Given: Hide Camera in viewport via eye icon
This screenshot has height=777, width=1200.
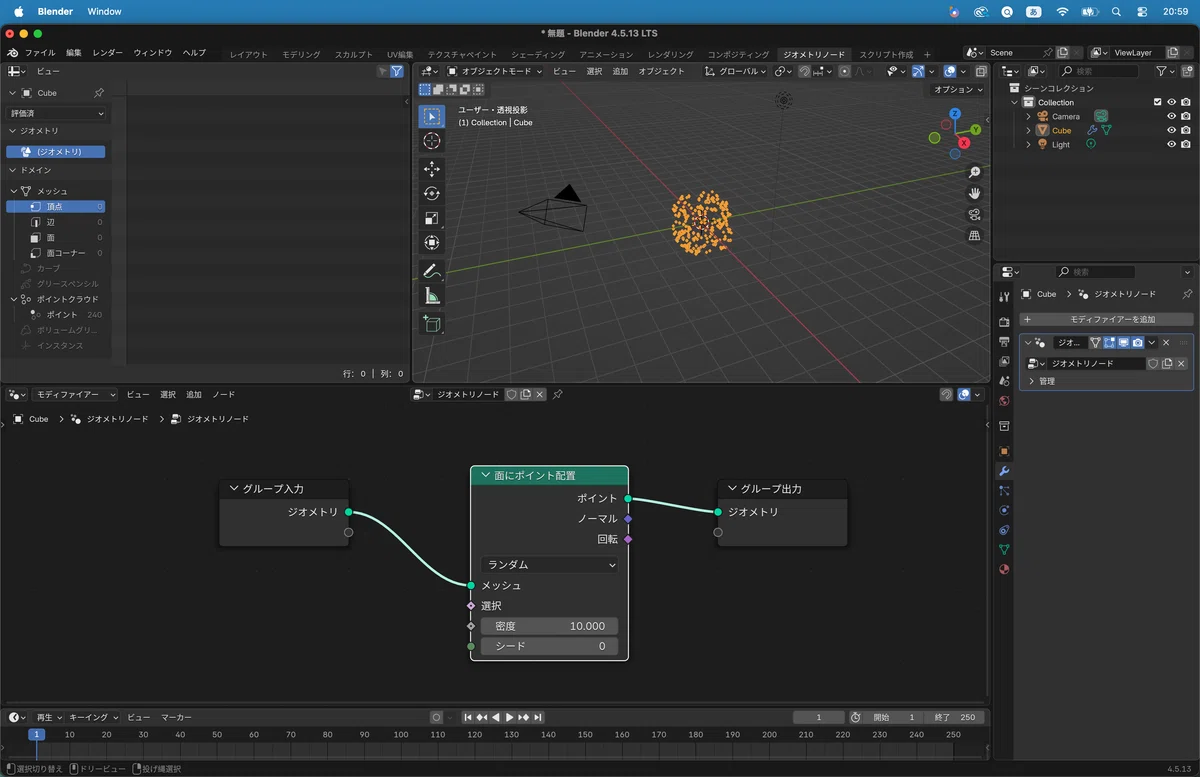Looking at the screenshot, I should [1172, 116].
